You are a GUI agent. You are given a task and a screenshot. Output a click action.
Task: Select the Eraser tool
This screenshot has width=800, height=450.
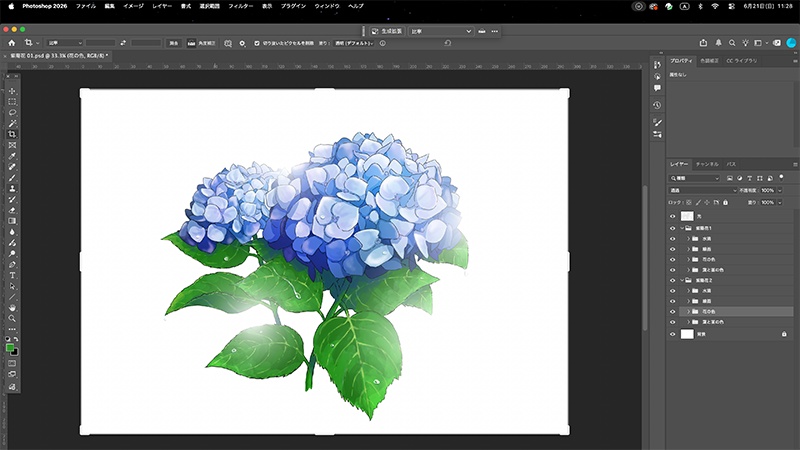(x=12, y=210)
